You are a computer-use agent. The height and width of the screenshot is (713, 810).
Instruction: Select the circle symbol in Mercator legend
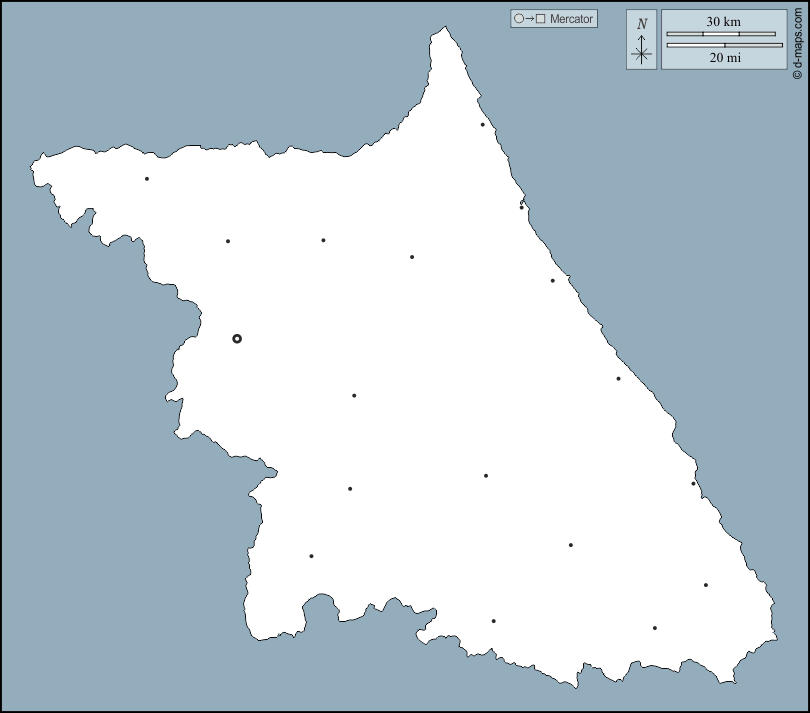(518, 19)
